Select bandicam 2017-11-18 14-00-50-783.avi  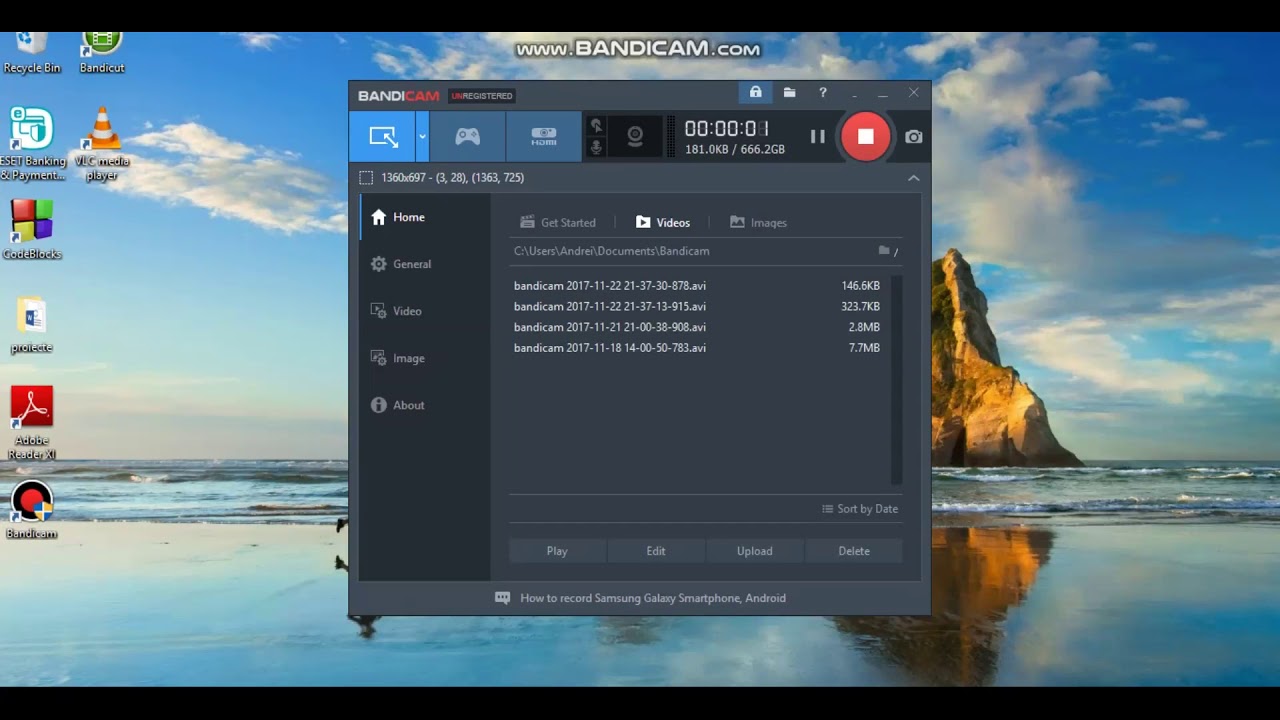[697, 348]
